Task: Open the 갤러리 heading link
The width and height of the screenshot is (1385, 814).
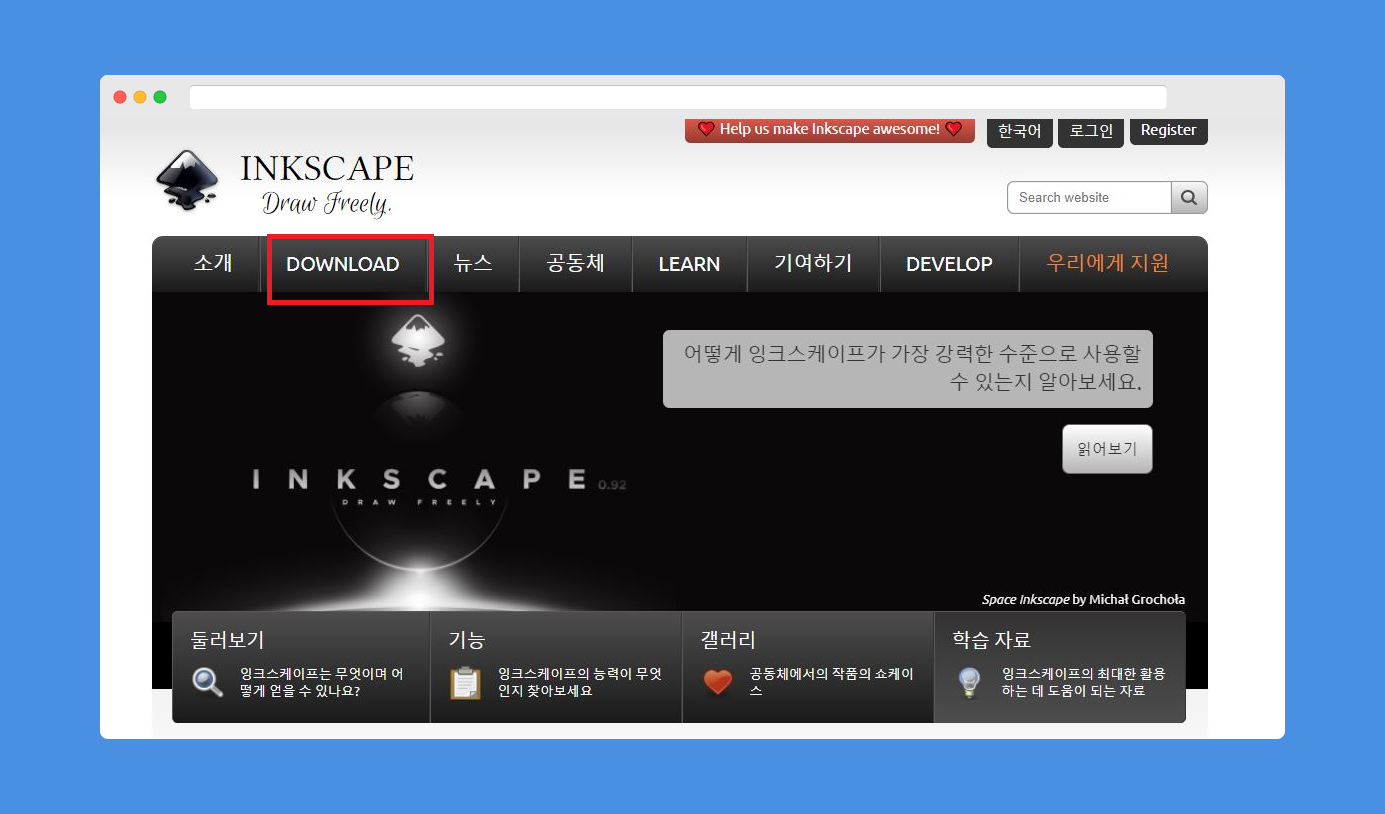Action: (x=729, y=640)
